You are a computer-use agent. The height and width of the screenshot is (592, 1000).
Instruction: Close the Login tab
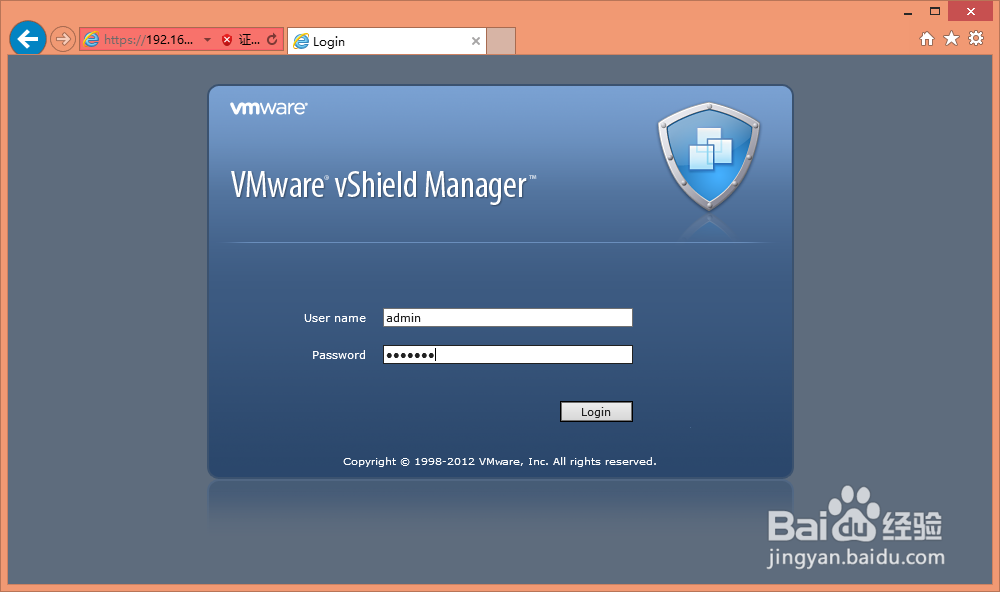pos(476,41)
